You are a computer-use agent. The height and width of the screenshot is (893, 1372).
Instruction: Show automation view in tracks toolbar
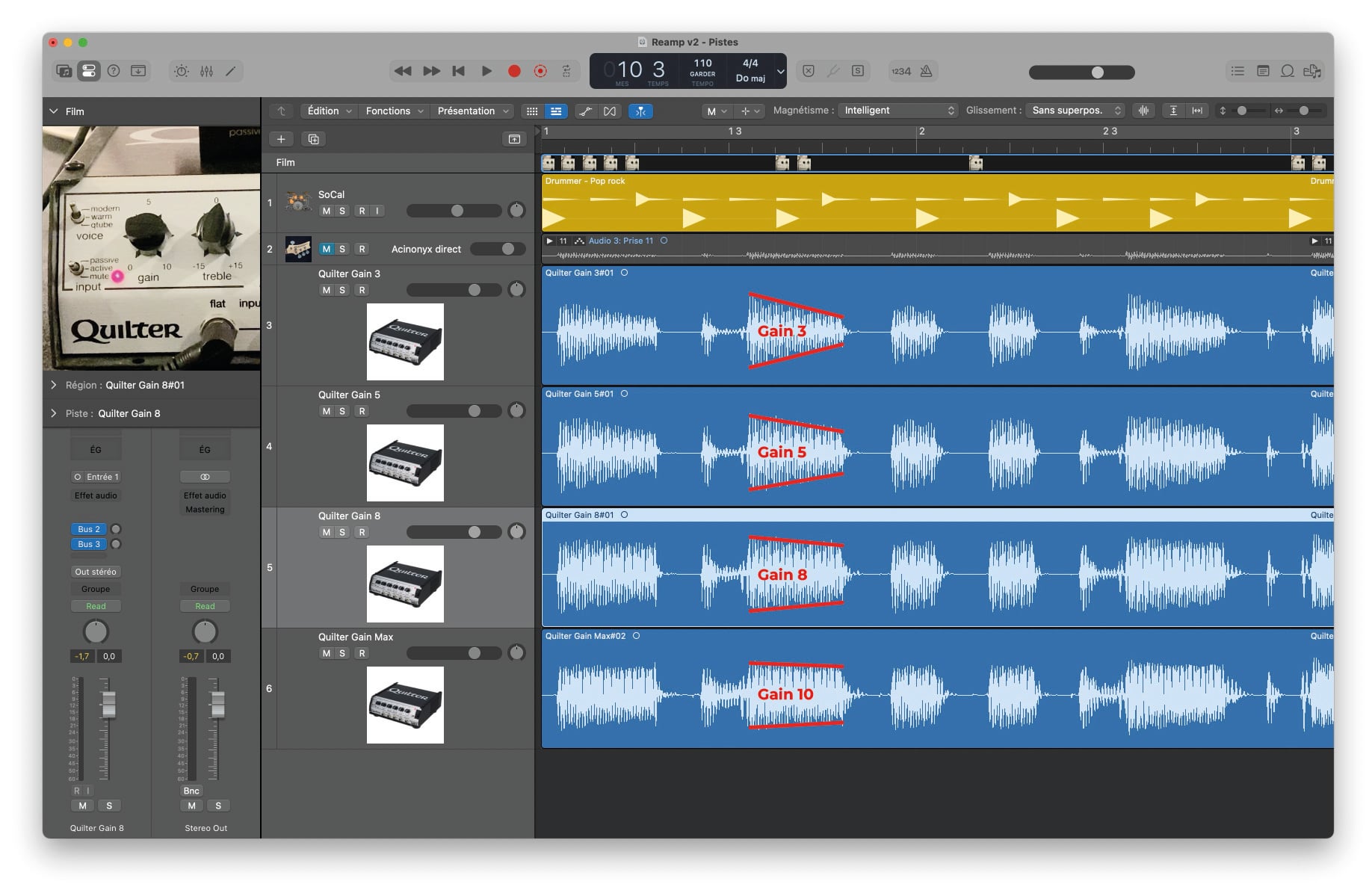586,111
